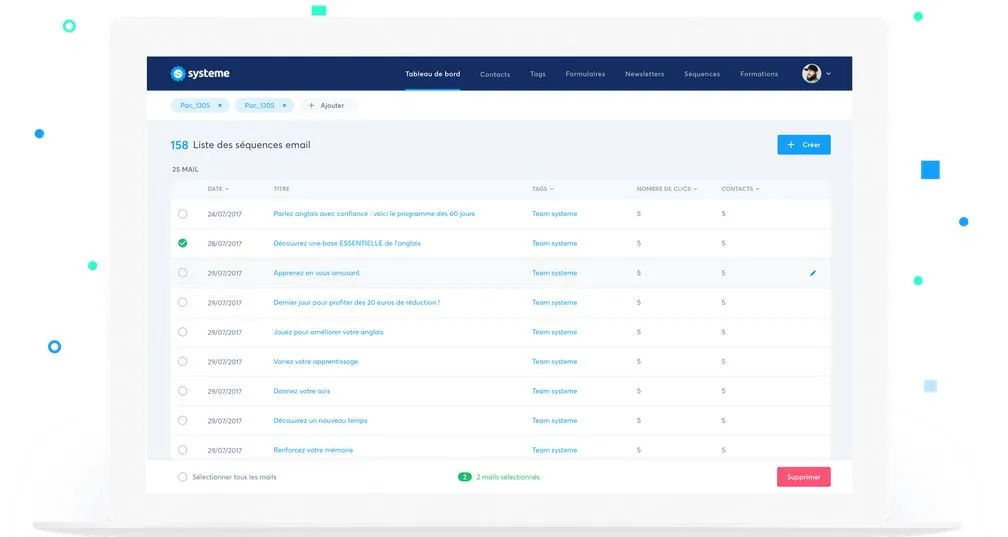Click the green 2 selected-mails badge
The width and height of the screenshot is (1008, 537).
[x=465, y=477]
